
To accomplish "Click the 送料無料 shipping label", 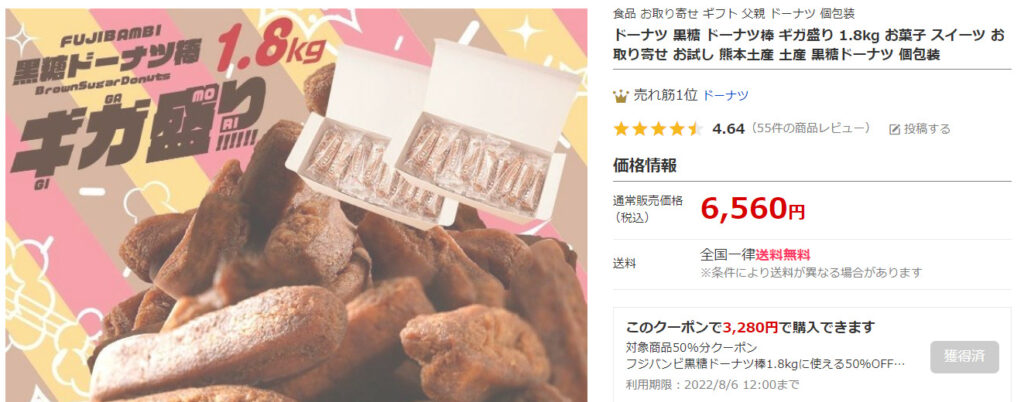I will [x=783, y=255].
